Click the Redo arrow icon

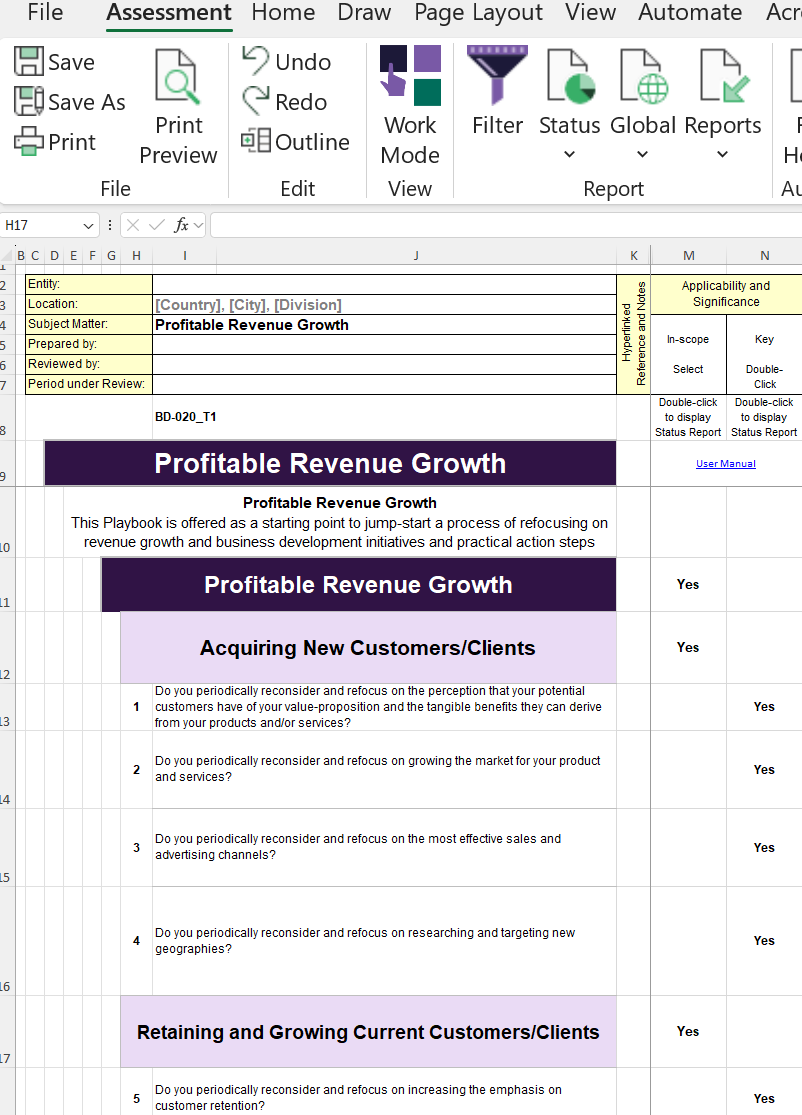256,101
